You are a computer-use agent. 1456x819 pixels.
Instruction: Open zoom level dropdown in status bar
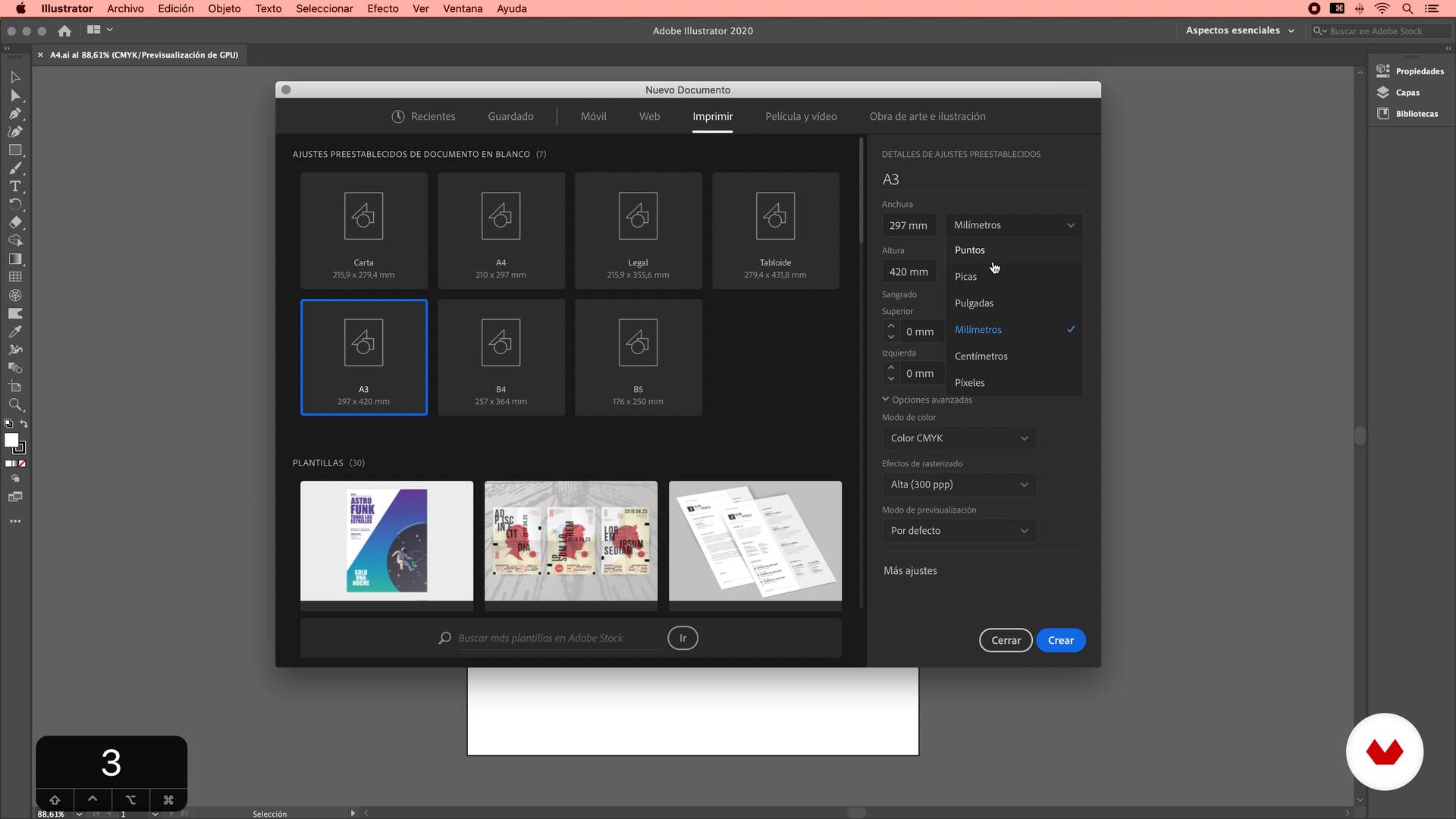(x=79, y=814)
